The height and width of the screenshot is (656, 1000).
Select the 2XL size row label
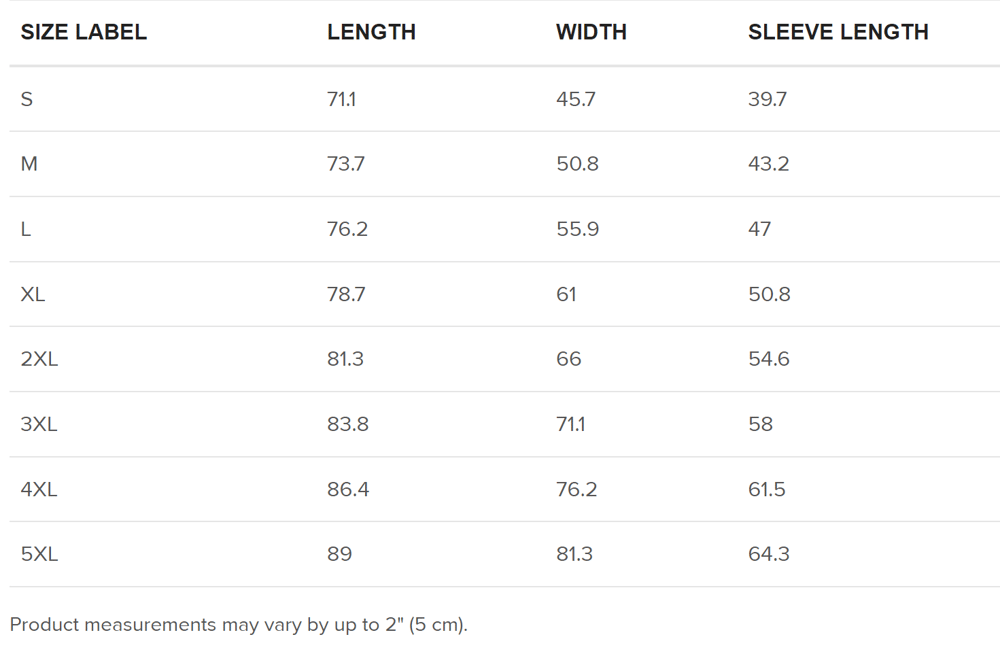point(40,359)
